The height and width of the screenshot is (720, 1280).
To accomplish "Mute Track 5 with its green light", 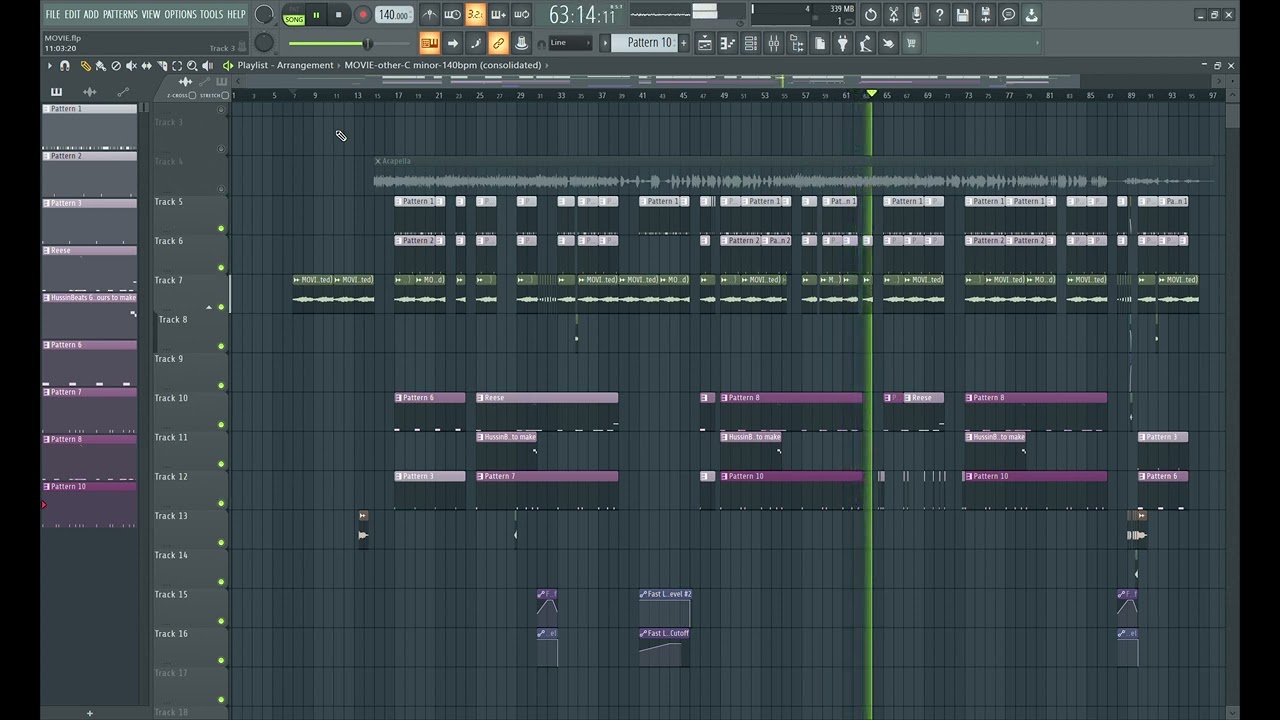I will point(221,229).
